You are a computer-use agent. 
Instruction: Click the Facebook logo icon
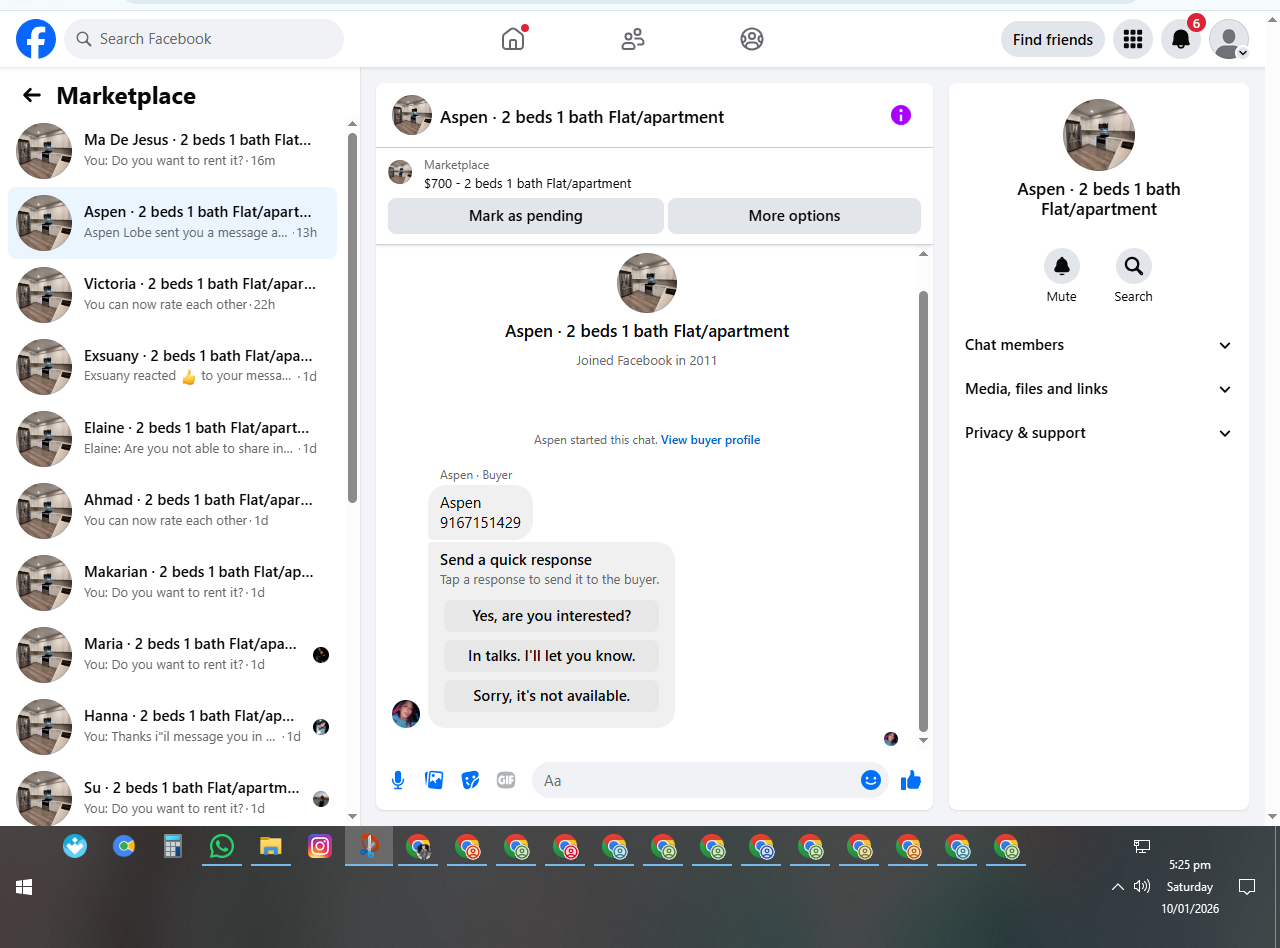tap(36, 39)
